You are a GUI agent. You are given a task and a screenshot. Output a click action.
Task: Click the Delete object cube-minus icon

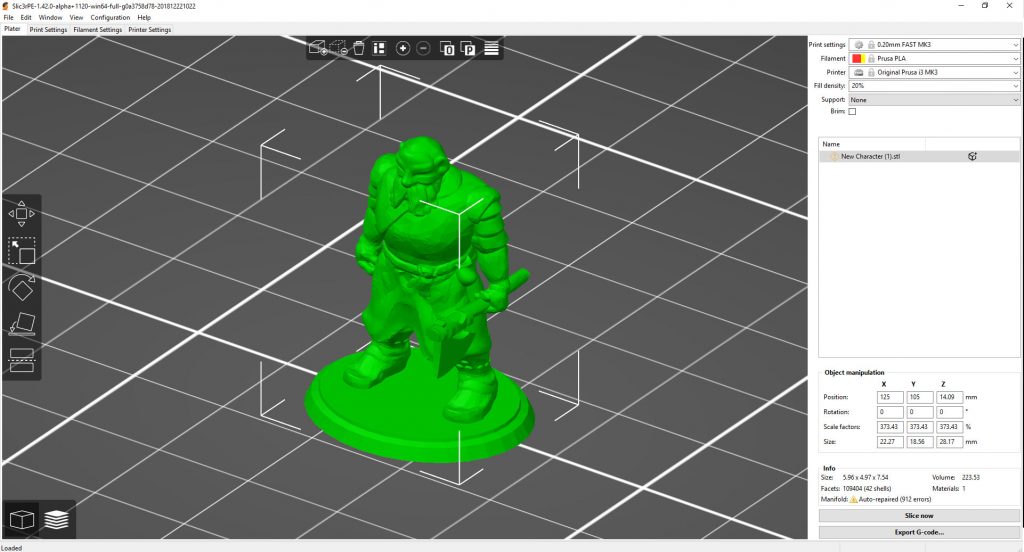point(338,48)
